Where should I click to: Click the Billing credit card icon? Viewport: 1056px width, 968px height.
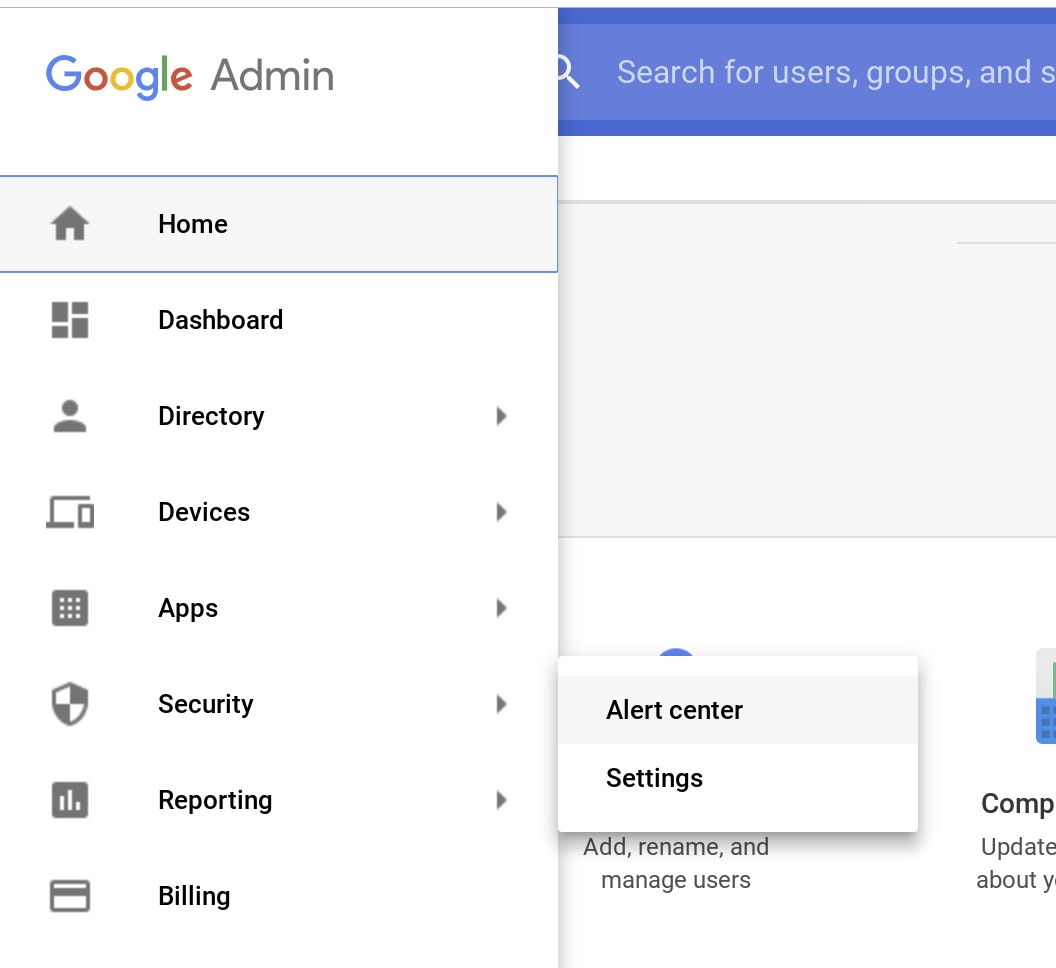(x=70, y=896)
